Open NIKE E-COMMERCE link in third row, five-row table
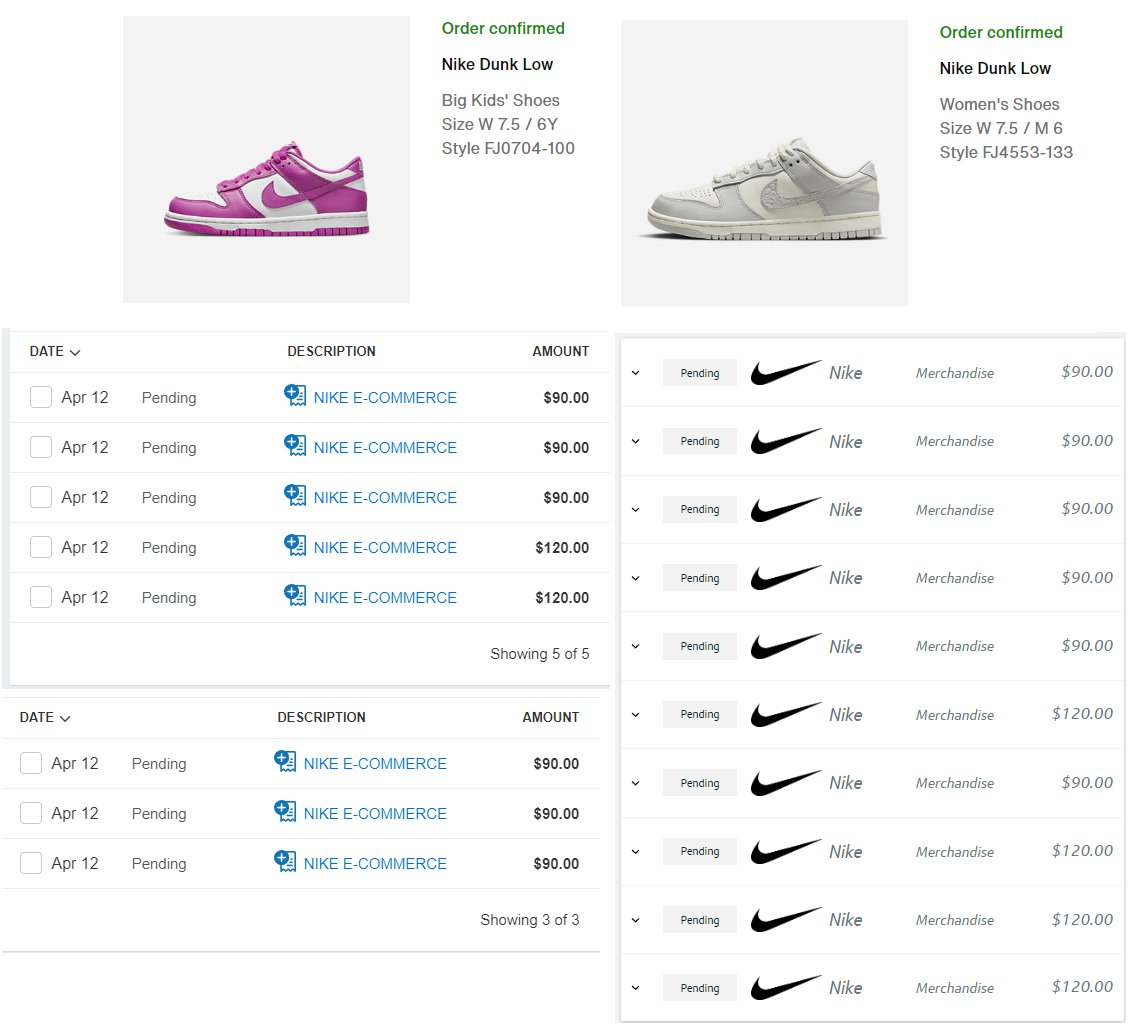This screenshot has width=1135, height=1027. tap(385, 498)
